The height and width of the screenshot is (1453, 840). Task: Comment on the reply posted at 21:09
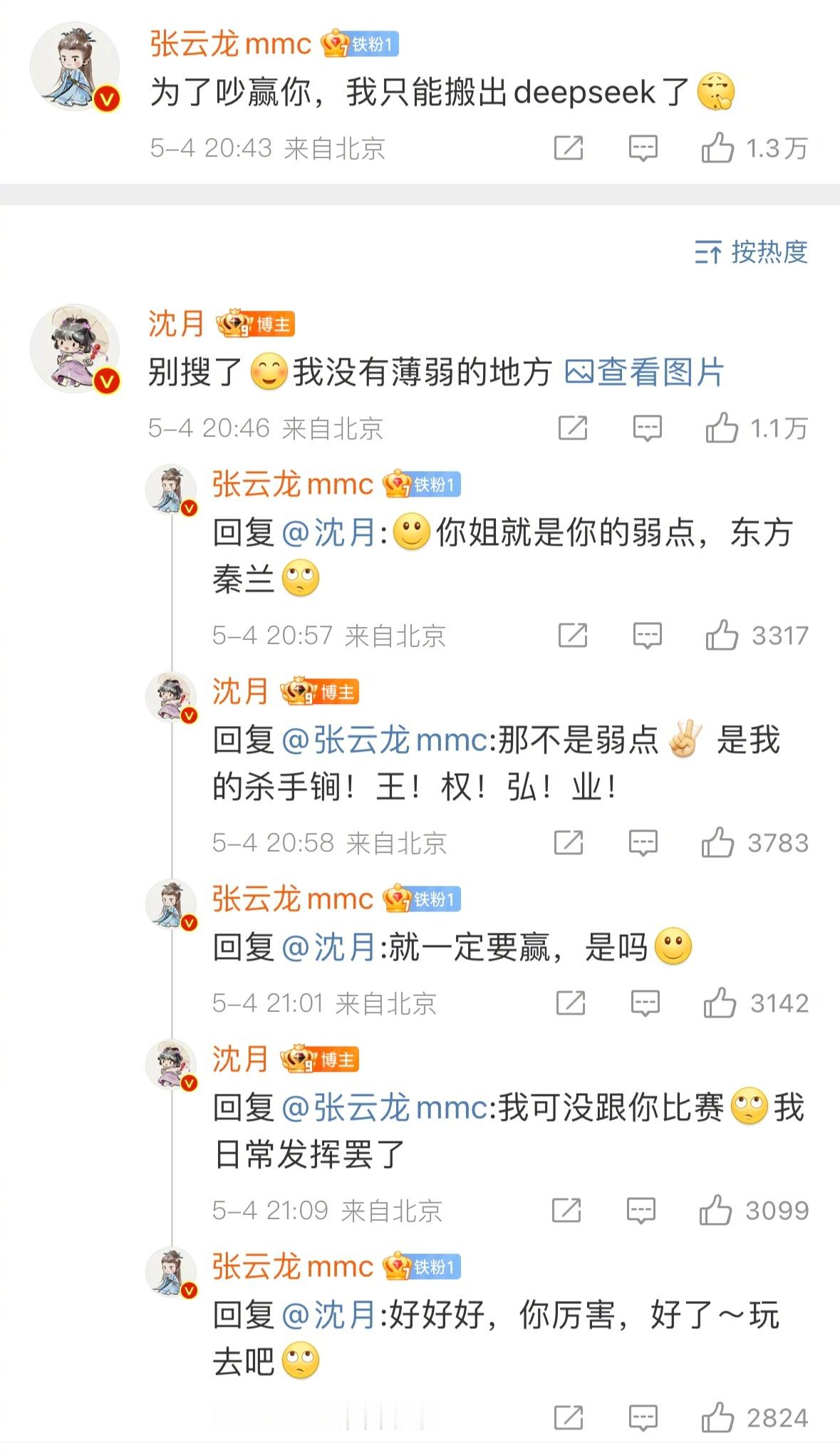641,1210
